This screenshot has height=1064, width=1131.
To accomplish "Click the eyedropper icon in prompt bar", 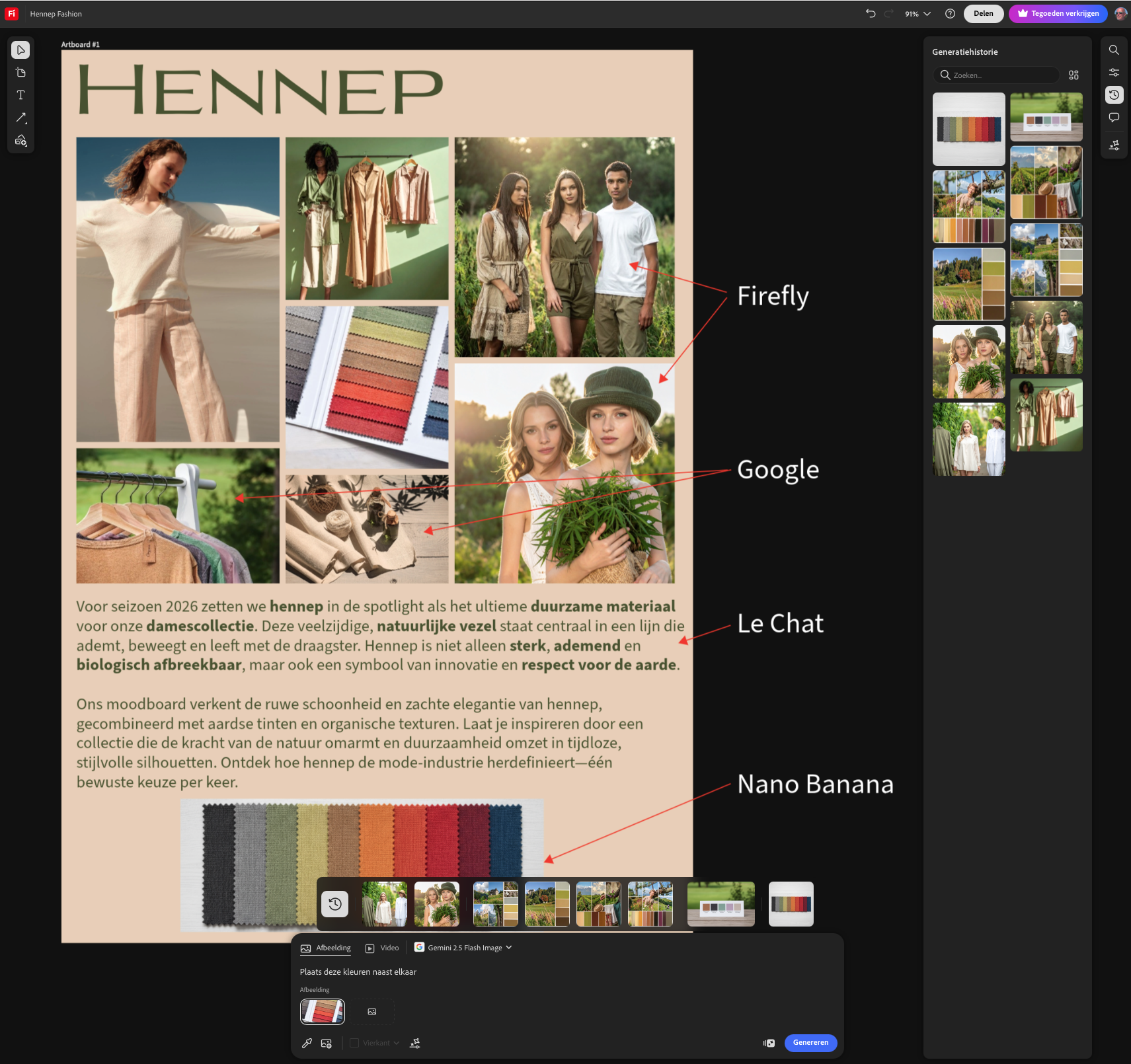I will click(307, 1043).
